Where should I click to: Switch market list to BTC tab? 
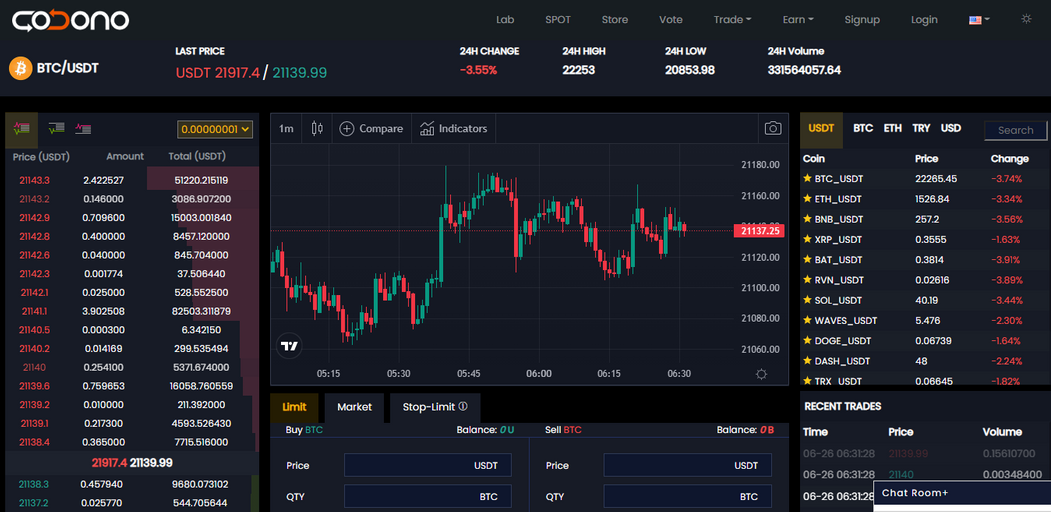tap(863, 128)
